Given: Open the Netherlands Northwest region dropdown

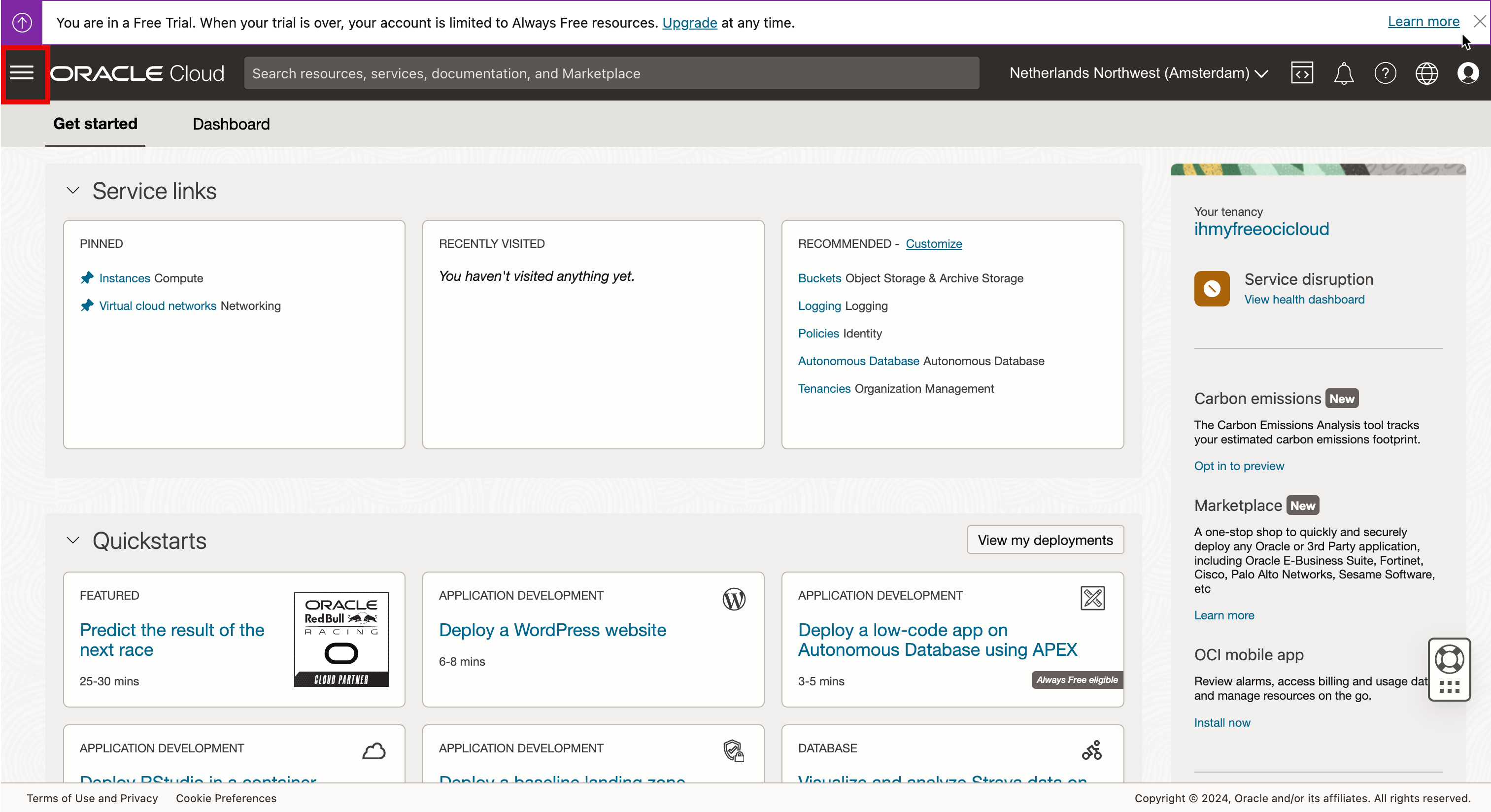Looking at the screenshot, I should tap(1138, 73).
